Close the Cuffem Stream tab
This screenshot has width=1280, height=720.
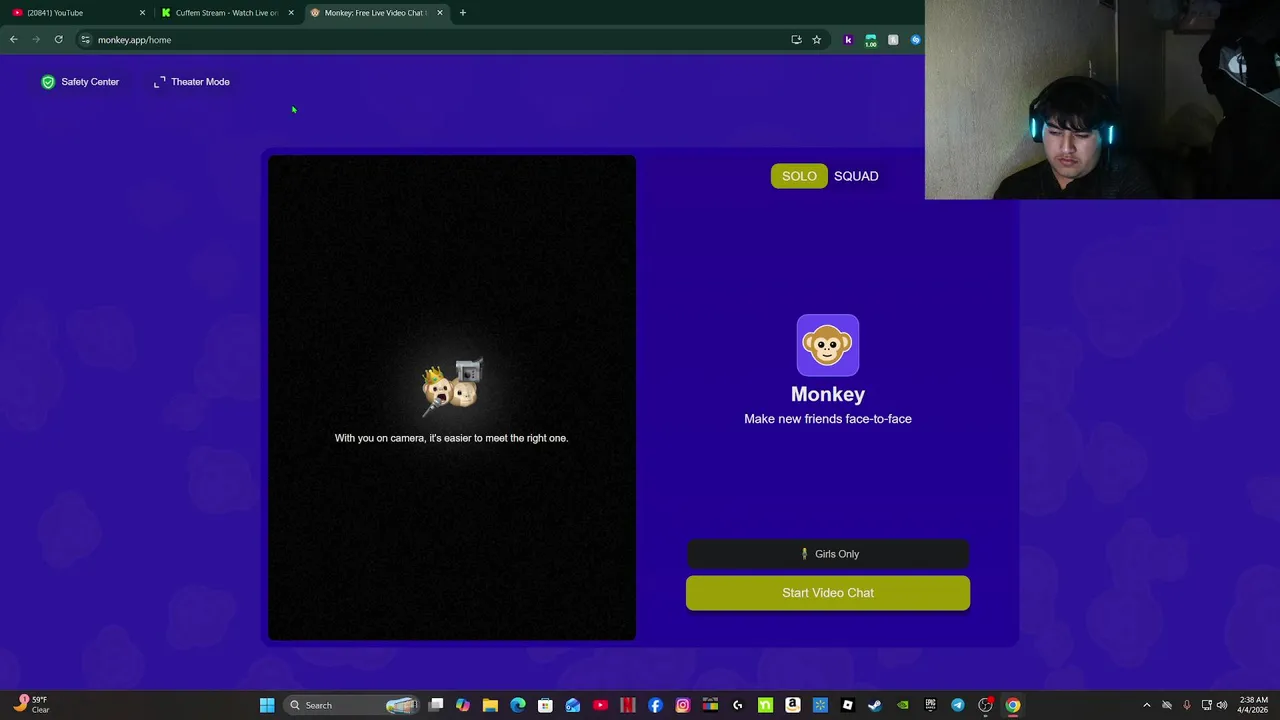click(x=291, y=13)
